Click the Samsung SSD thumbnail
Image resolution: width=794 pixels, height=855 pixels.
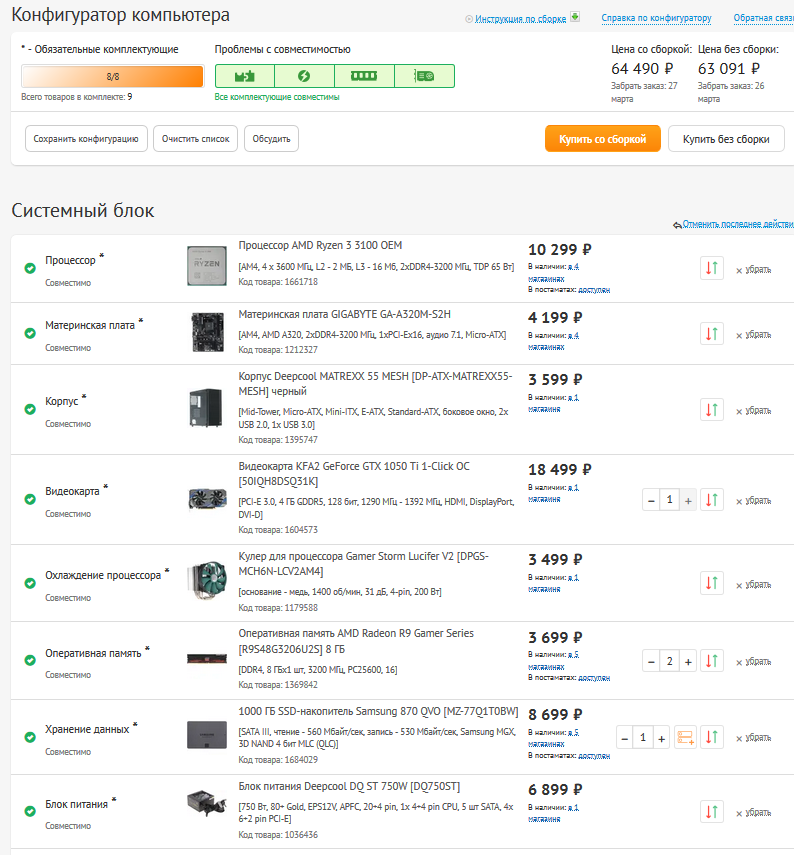207,734
